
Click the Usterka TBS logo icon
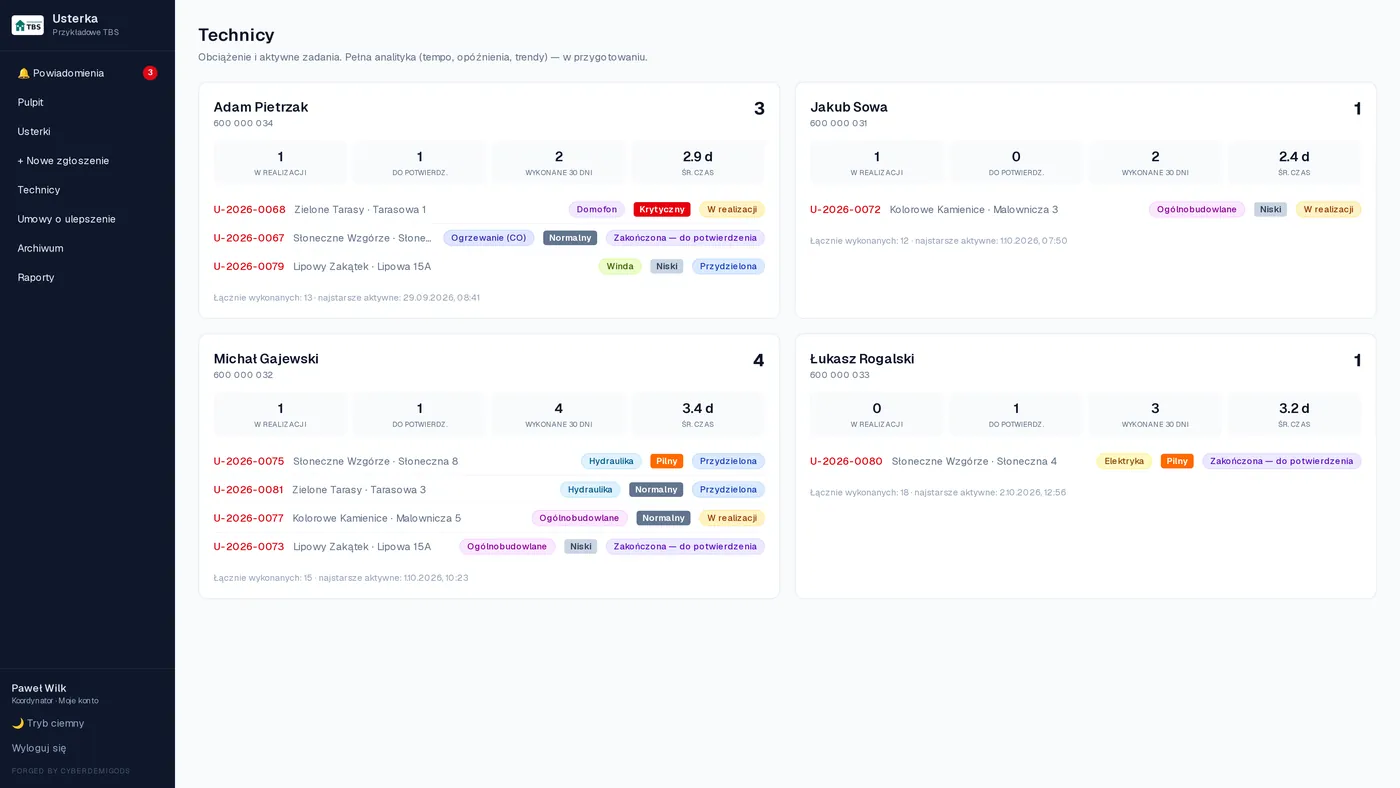click(x=27, y=25)
